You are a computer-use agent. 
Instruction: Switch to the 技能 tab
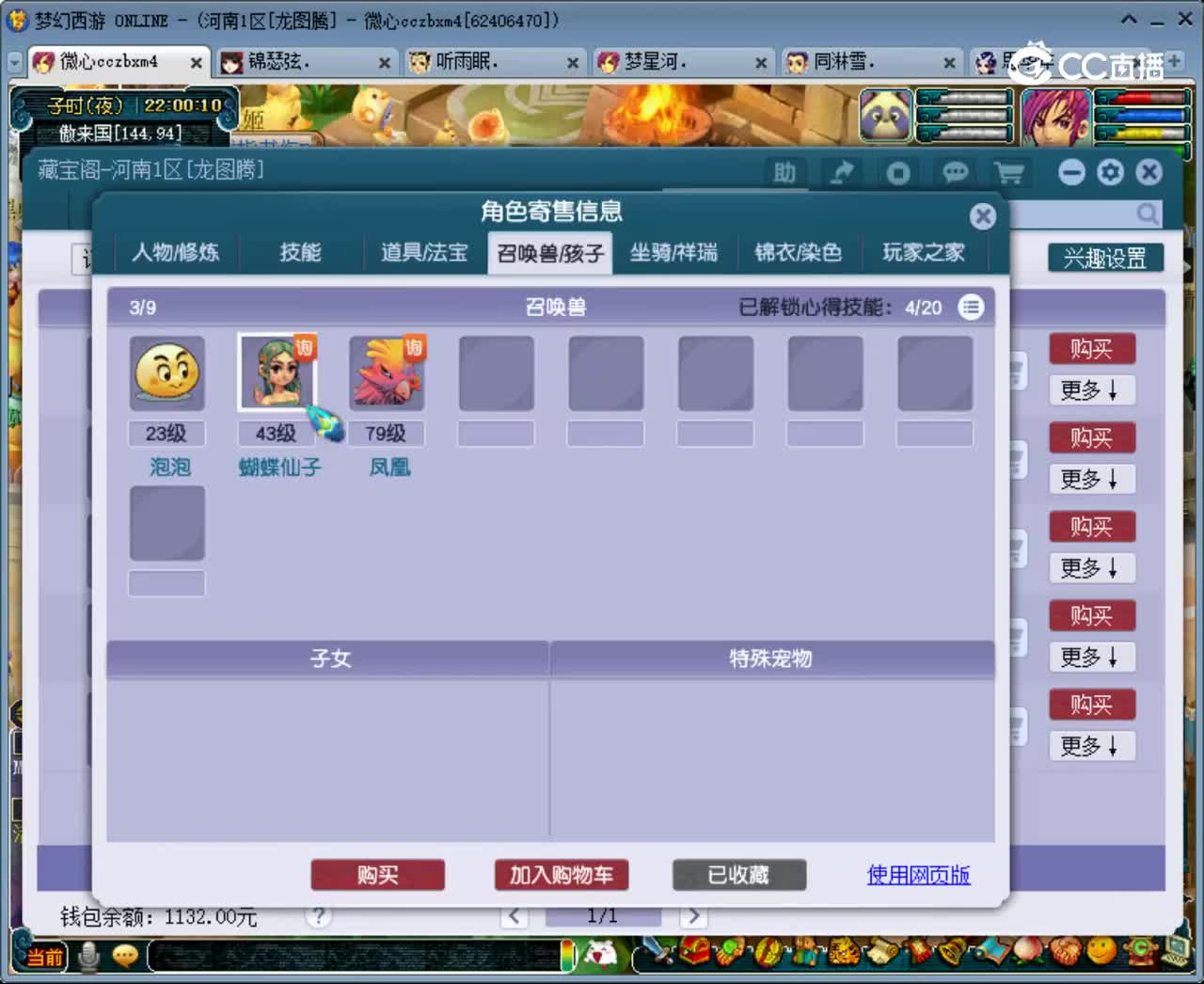click(300, 252)
